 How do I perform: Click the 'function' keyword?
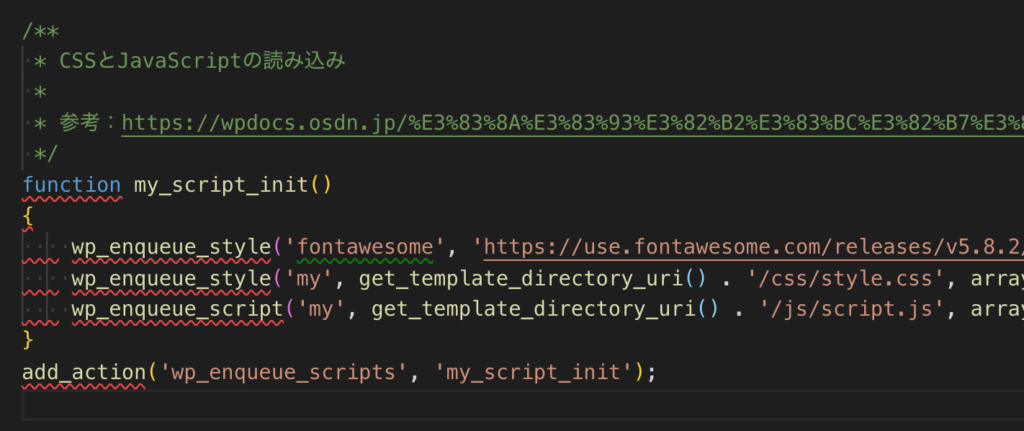[71, 185]
